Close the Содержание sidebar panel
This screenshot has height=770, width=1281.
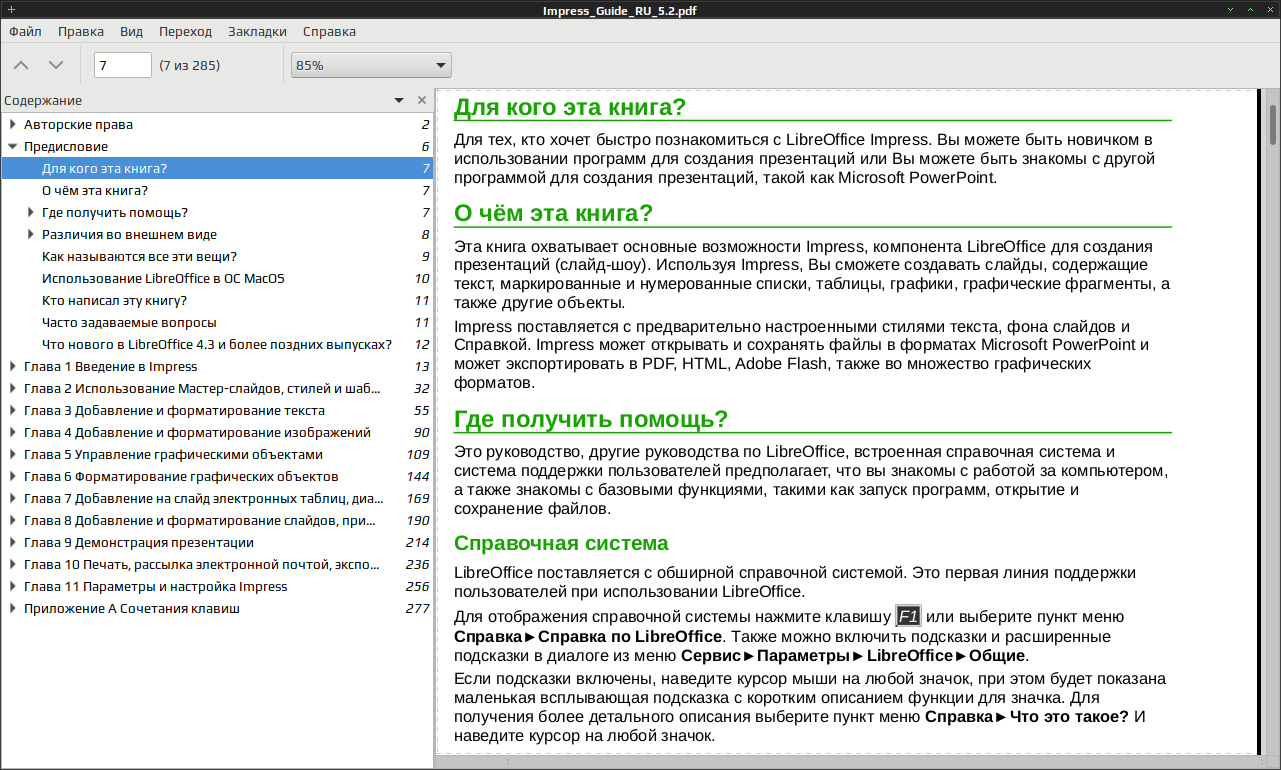pyautogui.click(x=422, y=100)
